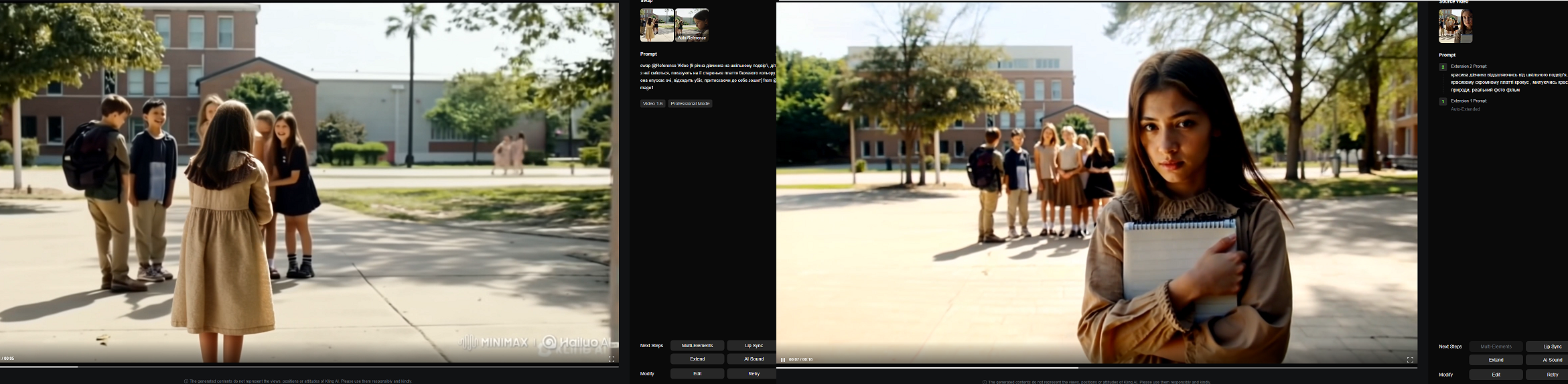Click Retry in the left panel

coord(754,374)
